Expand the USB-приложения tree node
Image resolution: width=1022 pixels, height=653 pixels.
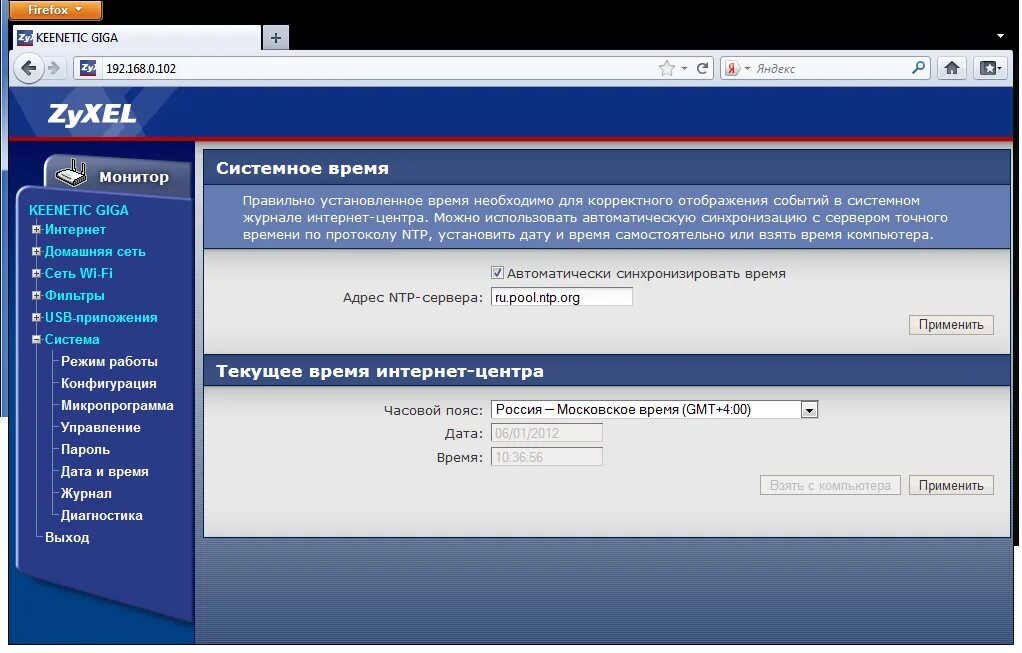[36, 317]
